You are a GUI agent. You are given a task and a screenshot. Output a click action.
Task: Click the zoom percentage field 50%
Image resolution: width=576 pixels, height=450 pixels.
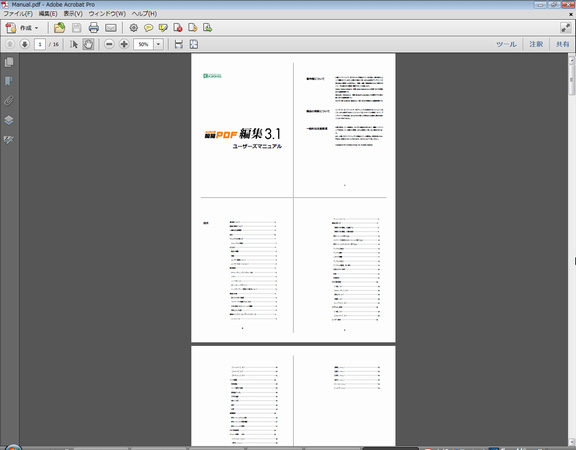144,44
